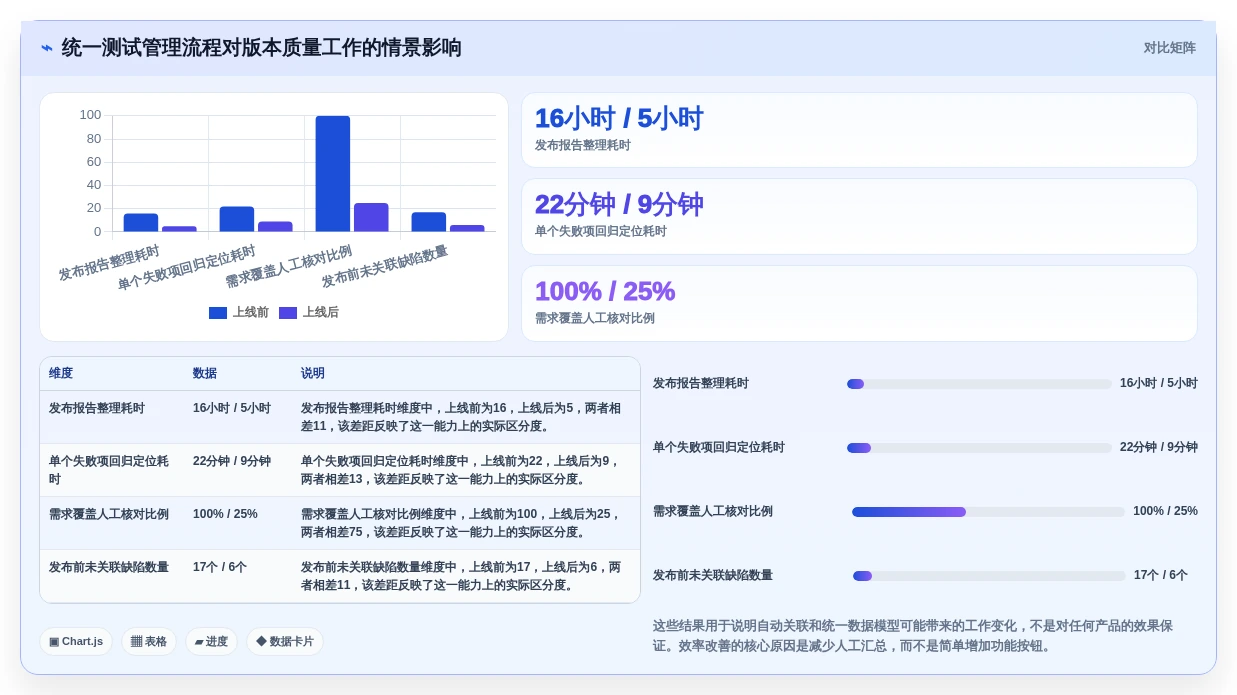The height and width of the screenshot is (695, 1237).
Task: Click table row label 发布前未关联缺陷数量
Action: 109,568
